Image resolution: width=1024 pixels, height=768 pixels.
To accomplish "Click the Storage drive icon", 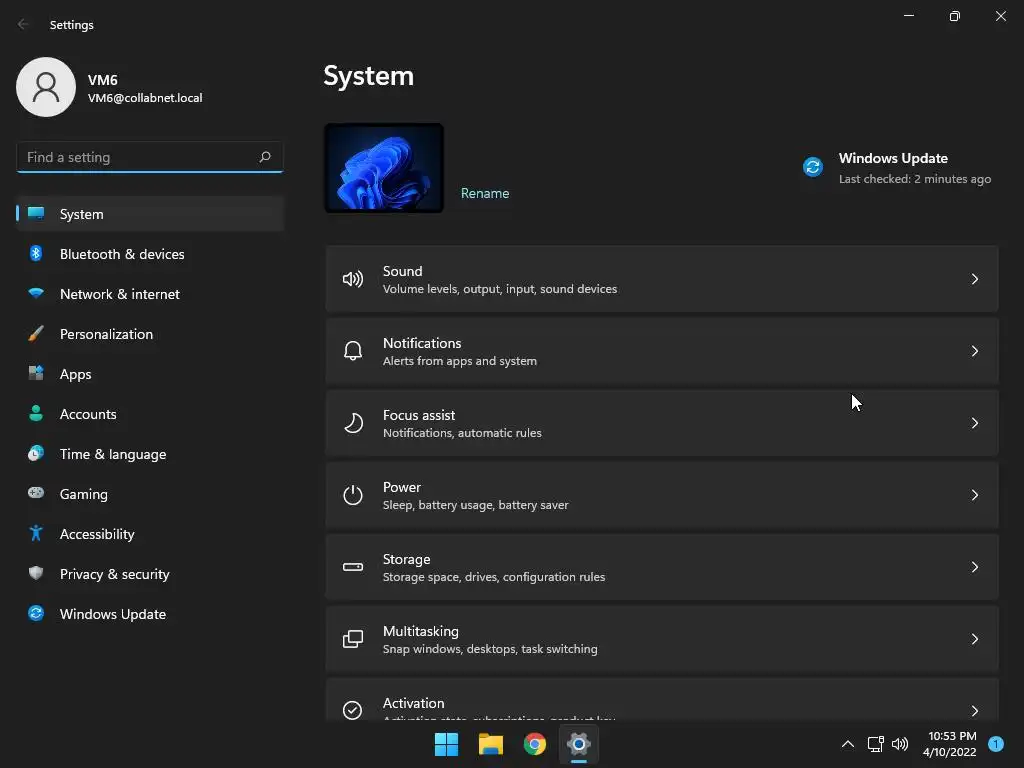I will (x=353, y=567).
